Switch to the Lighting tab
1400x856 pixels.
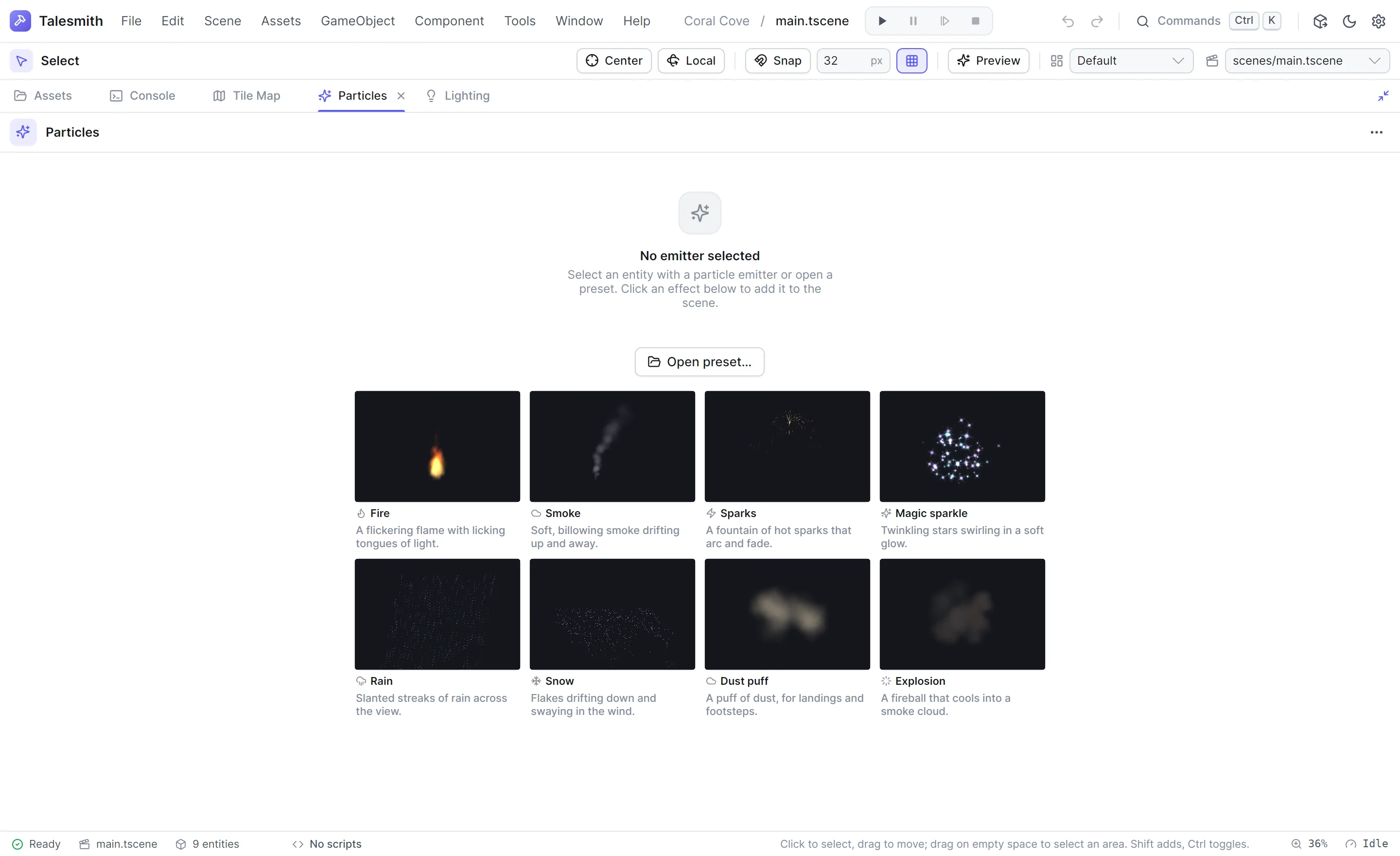click(x=457, y=95)
